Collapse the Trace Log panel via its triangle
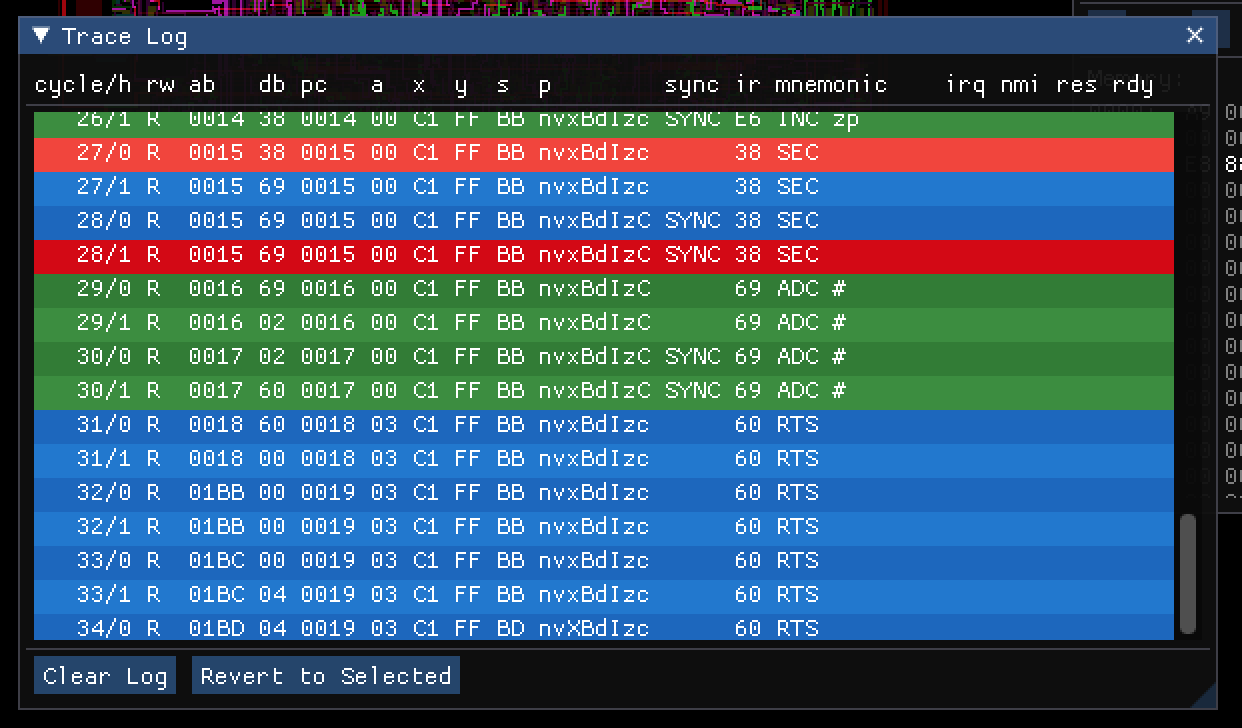Image resolution: width=1242 pixels, height=728 pixels. 40,33
